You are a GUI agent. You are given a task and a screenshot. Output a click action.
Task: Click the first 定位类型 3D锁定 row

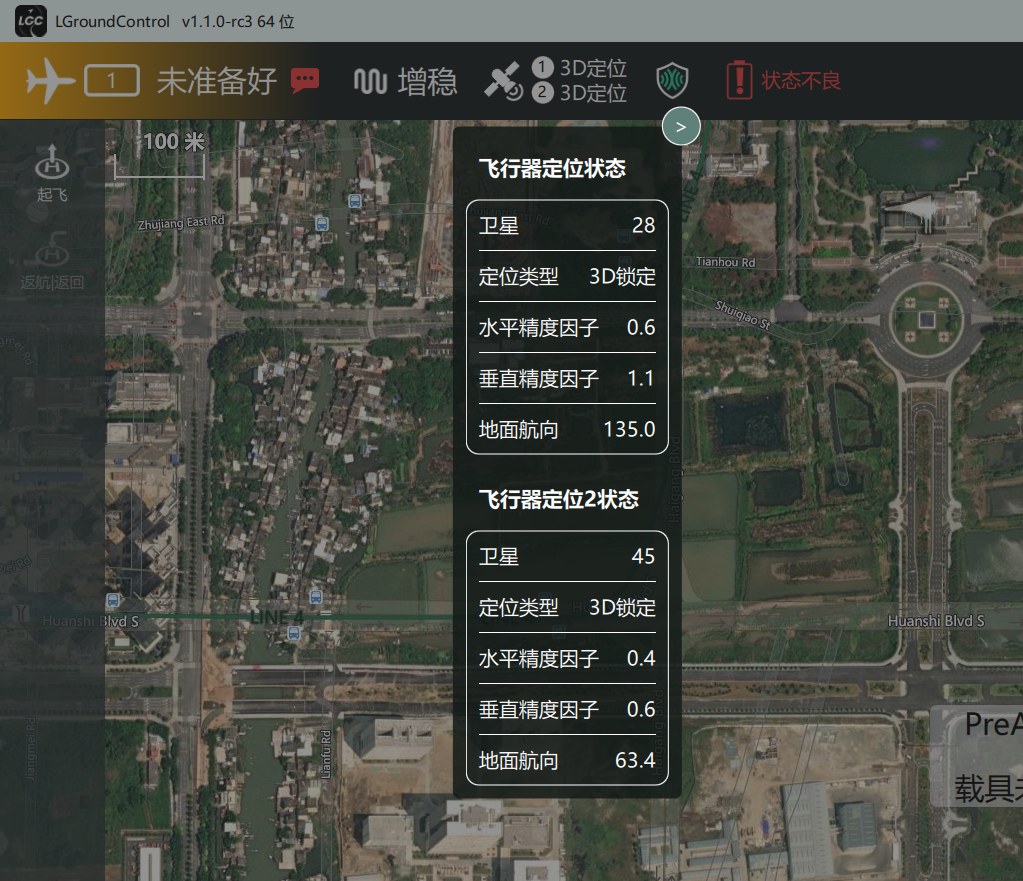coord(567,277)
